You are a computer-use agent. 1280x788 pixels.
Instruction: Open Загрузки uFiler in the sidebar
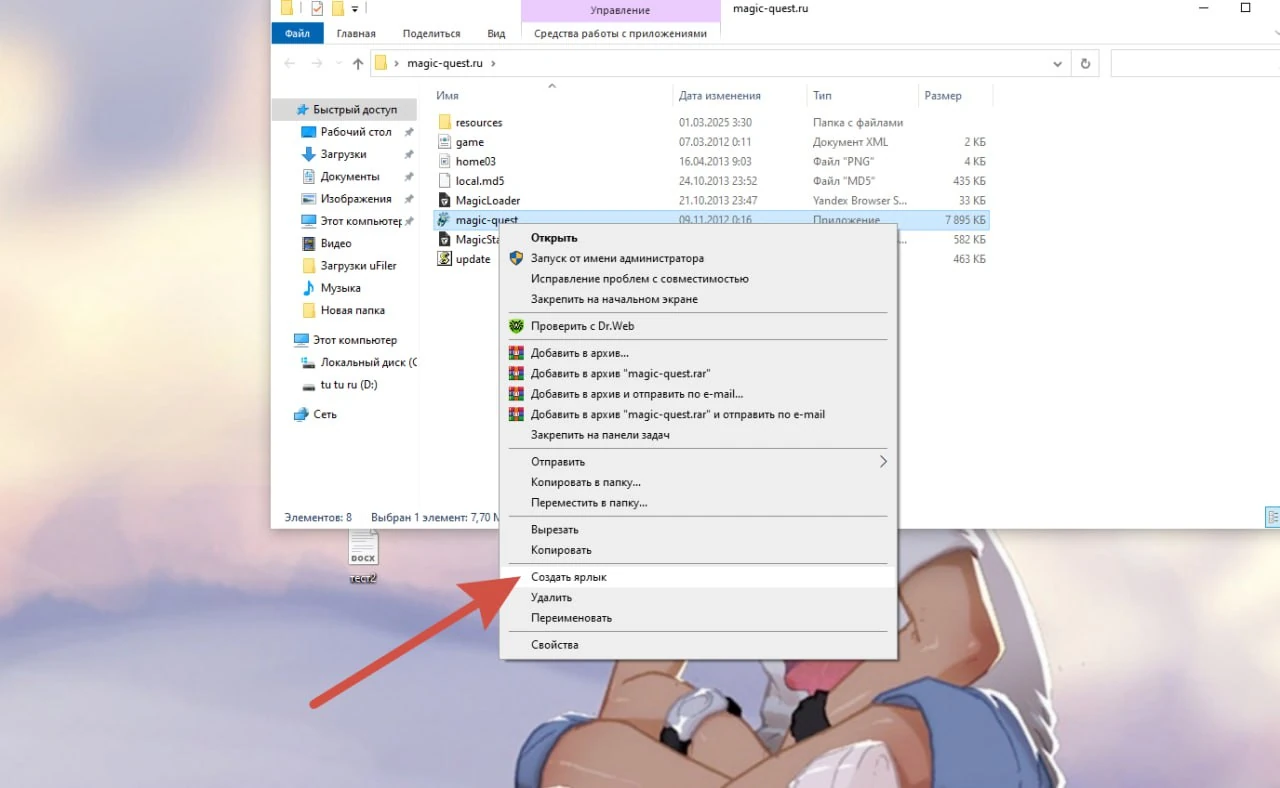358,266
